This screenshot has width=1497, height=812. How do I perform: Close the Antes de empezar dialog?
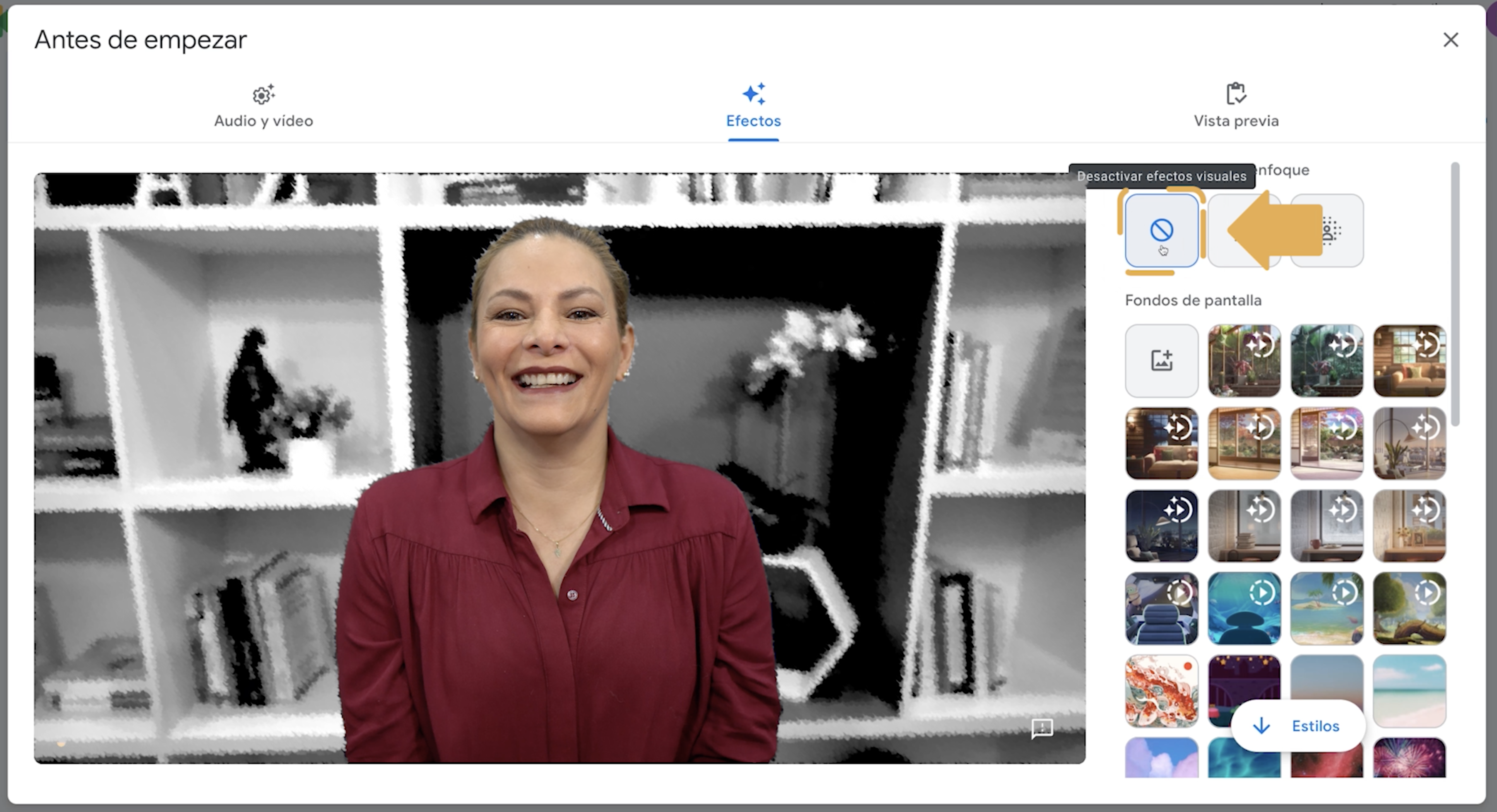[x=1451, y=40]
